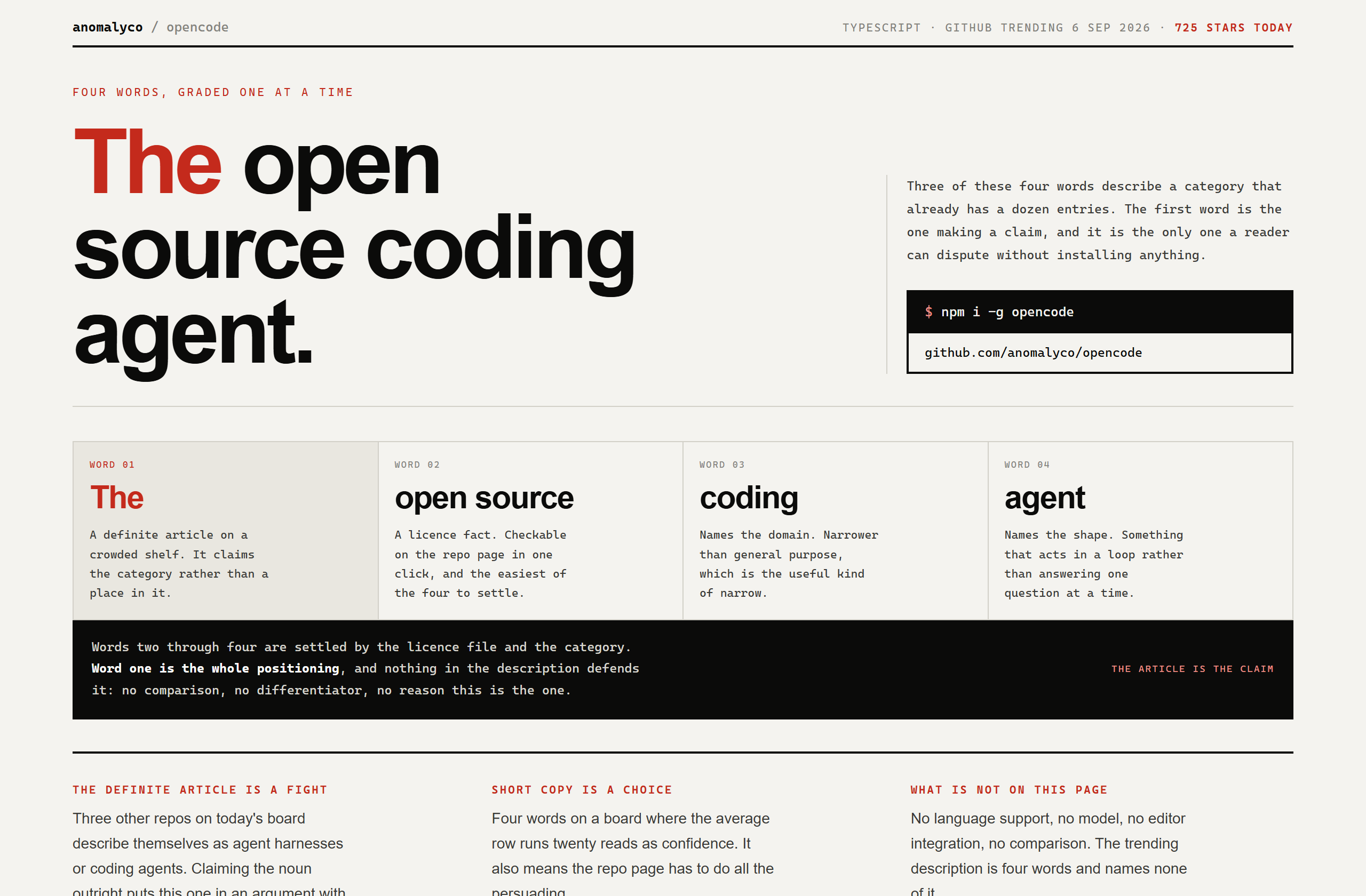This screenshot has height=896, width=1366.
Task: Click paragraph 'Four words on a board'
Action: coord(632,852)
